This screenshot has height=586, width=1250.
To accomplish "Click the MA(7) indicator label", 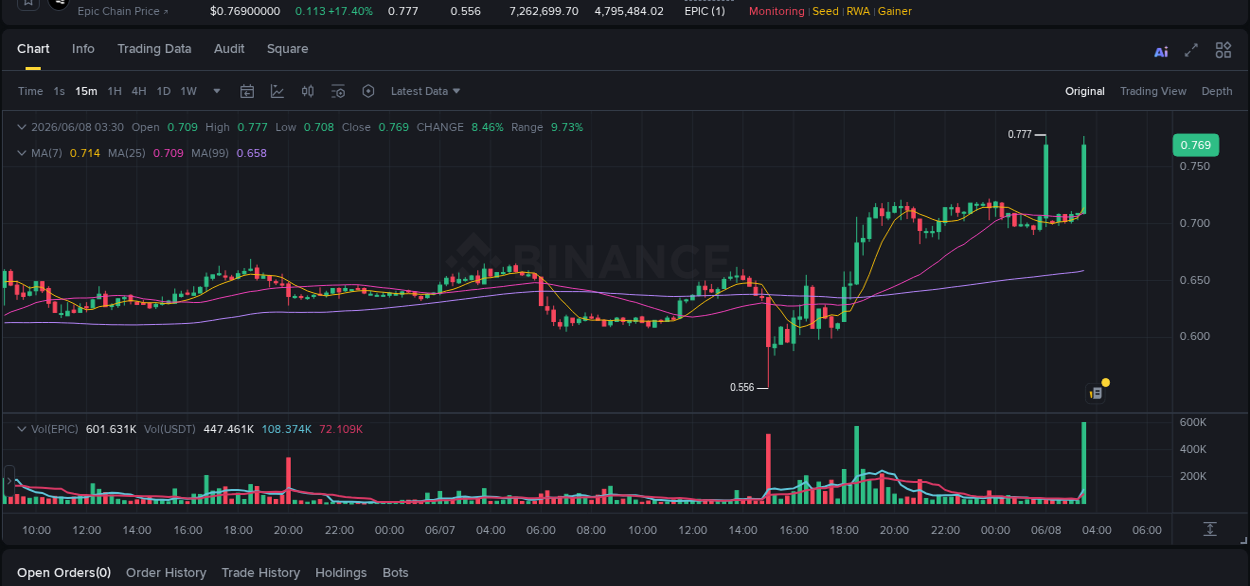I will (46, 153).
